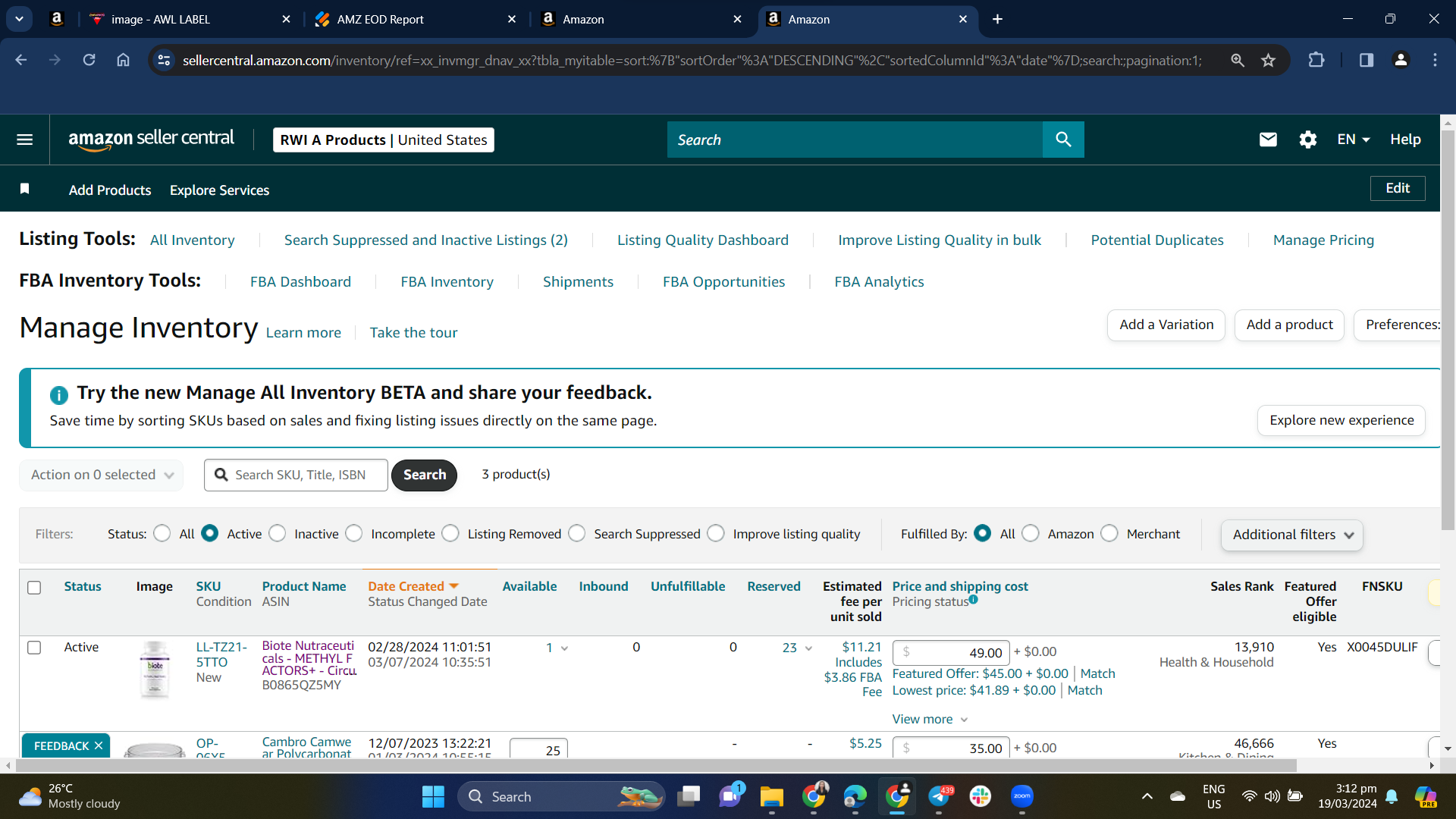1456x819 pixels.
Task: View site information icon in address bar
Action: pos(164,60)
